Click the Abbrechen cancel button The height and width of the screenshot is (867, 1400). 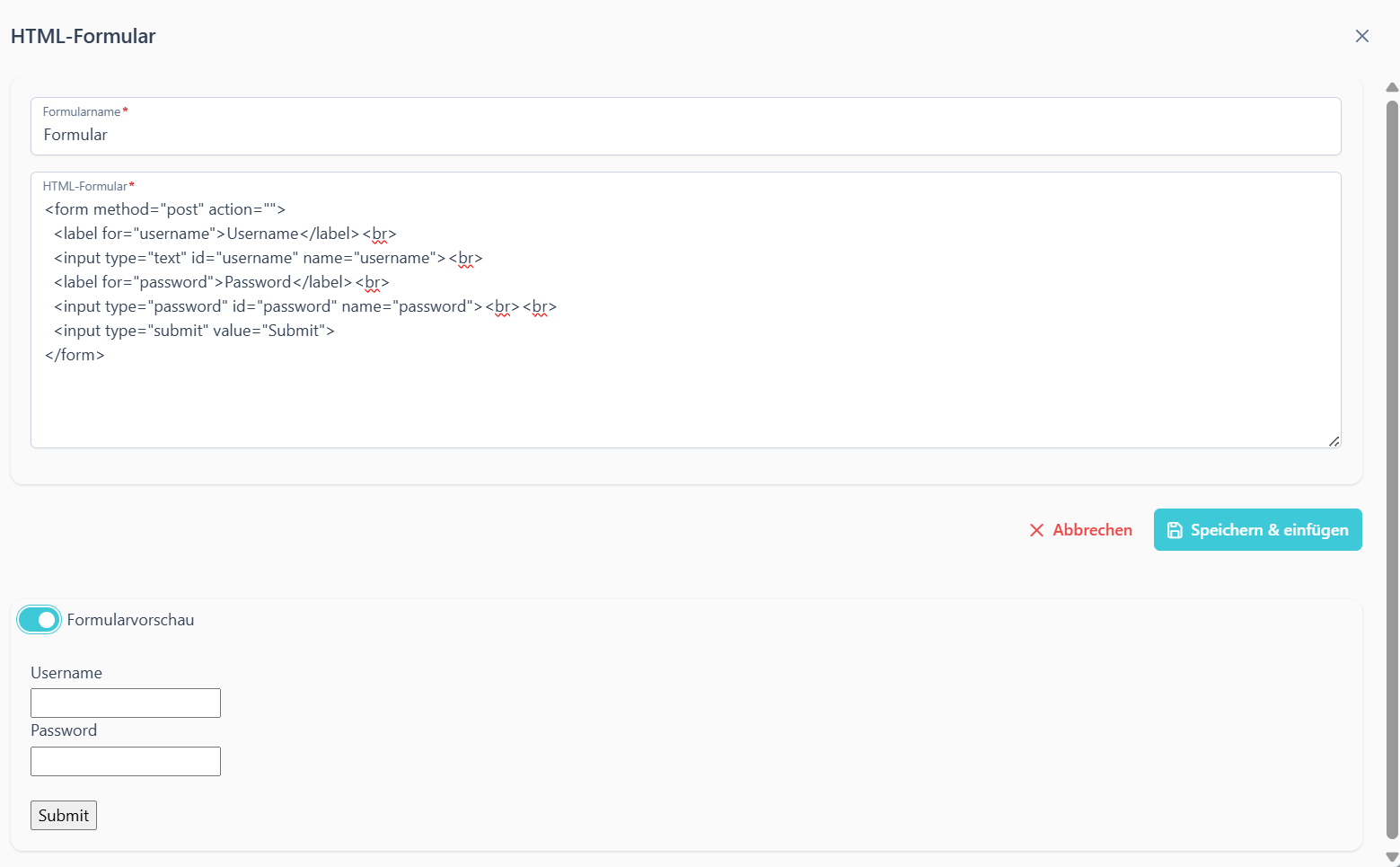coord(1080,530)
